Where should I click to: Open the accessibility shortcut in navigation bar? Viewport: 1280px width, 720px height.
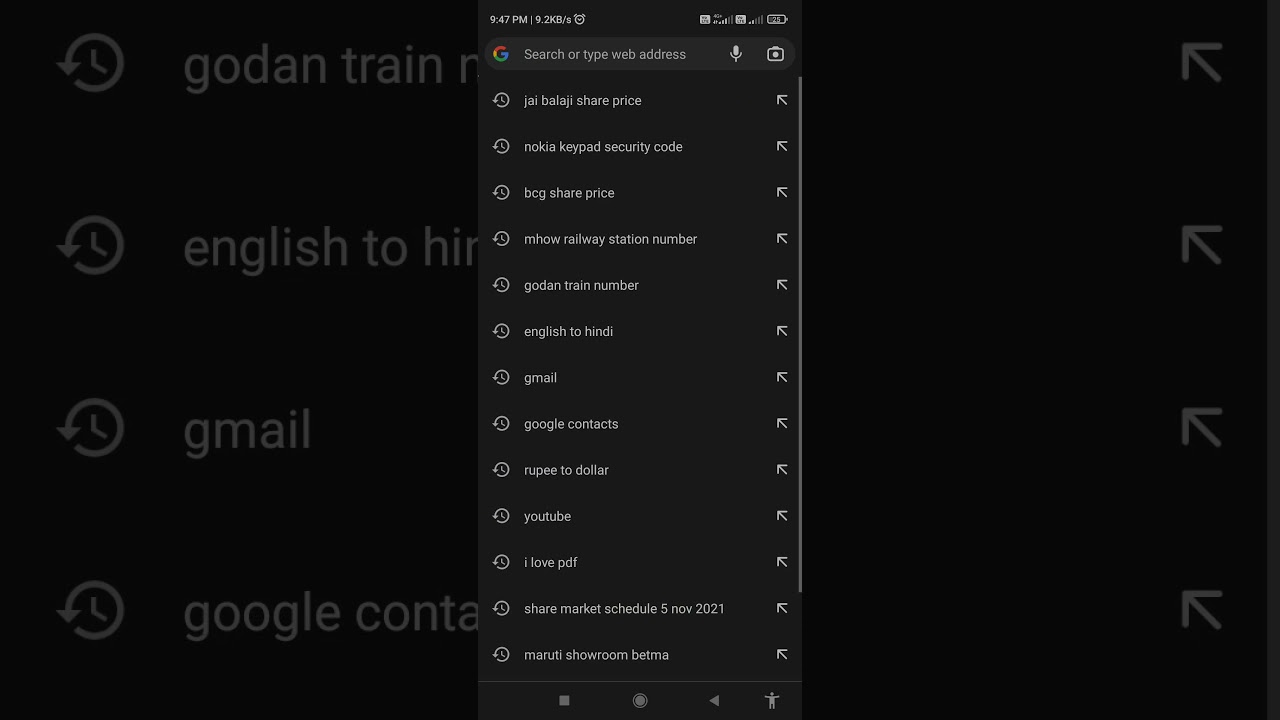pos(771,701)
